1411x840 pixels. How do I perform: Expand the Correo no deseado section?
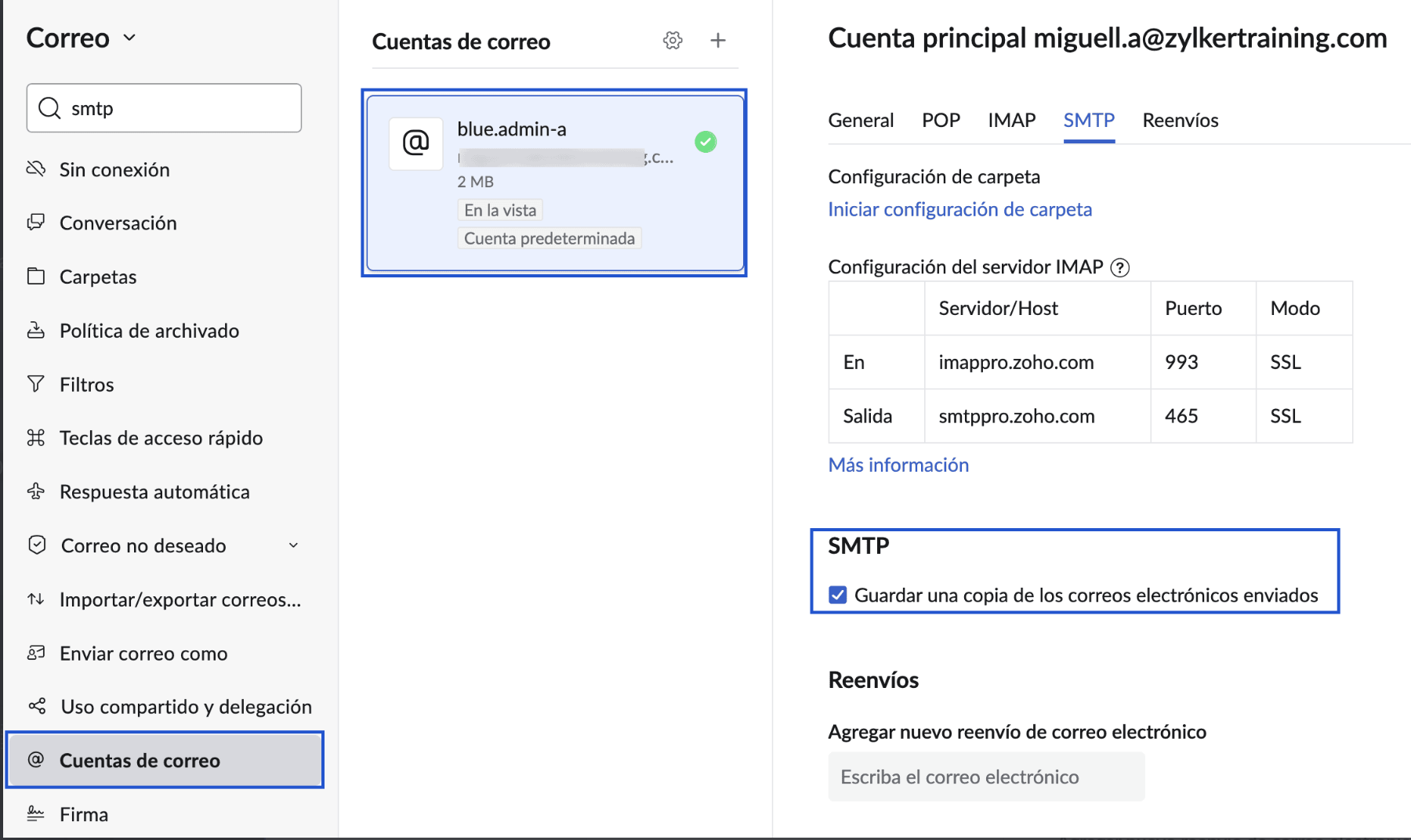click(293, 545)
